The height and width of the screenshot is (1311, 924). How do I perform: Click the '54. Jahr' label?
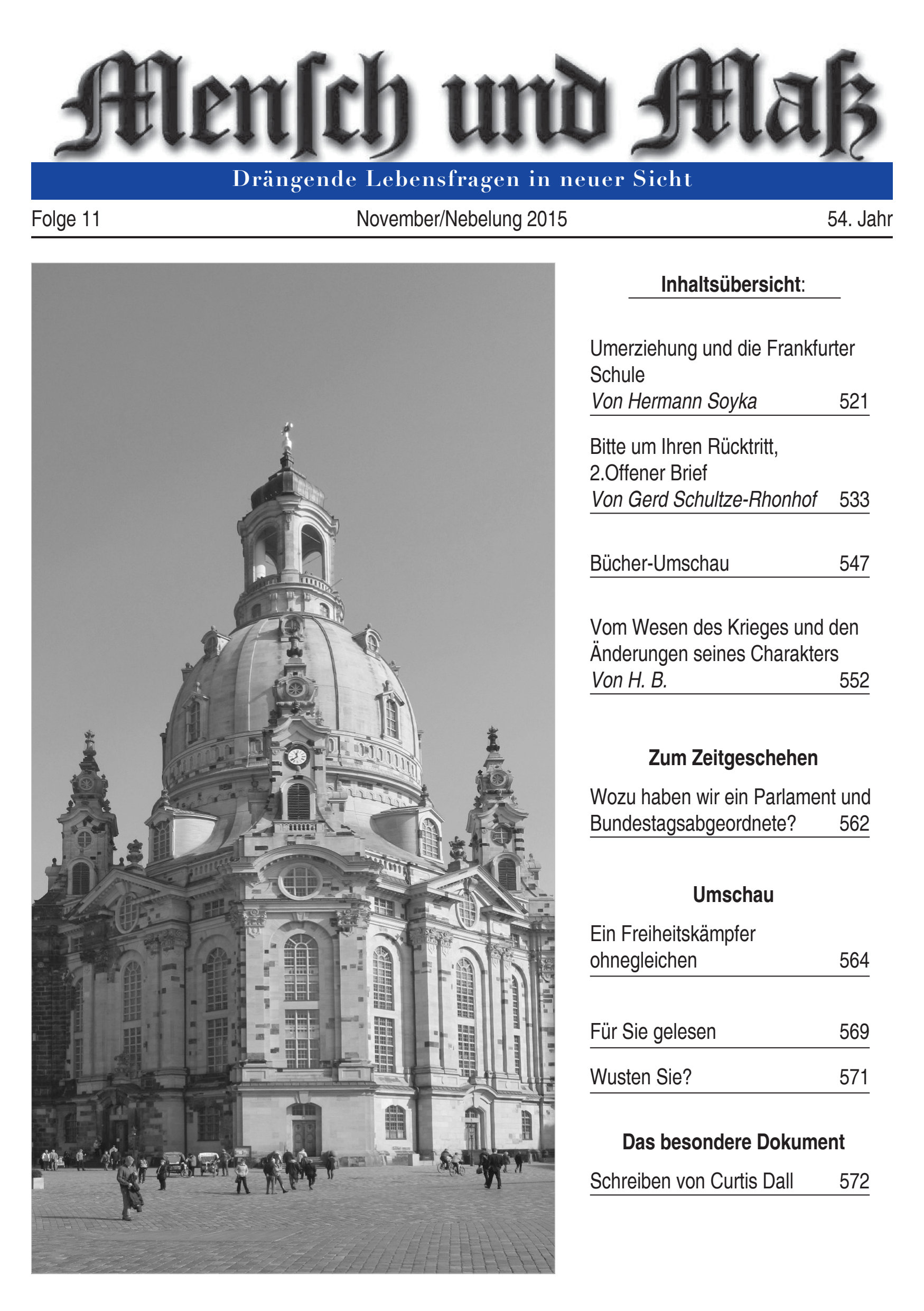click(860, 219)
